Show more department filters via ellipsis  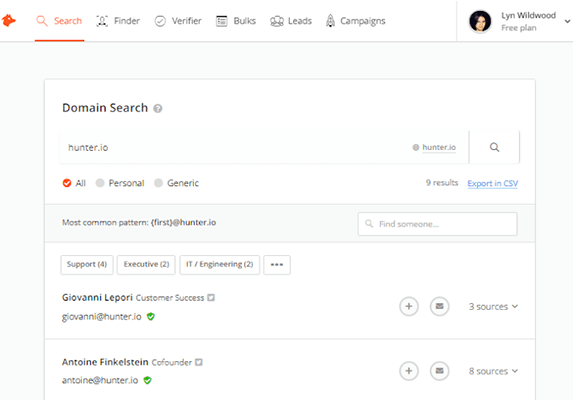coord(277,264)
